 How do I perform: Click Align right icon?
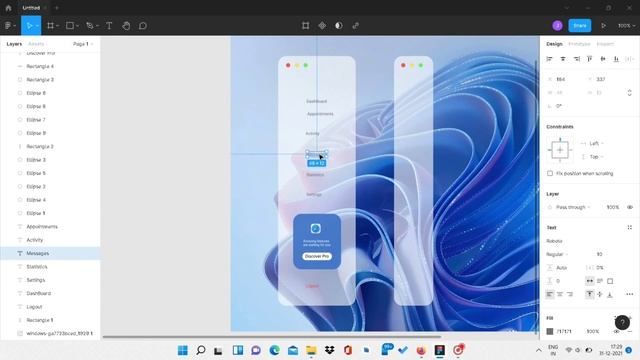coord(576,59)
